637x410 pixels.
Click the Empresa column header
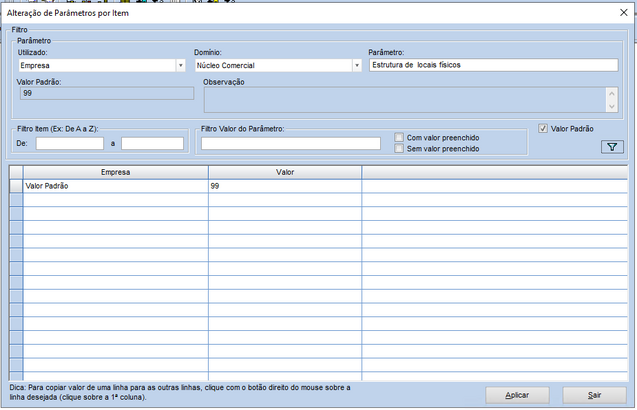click(115, 172)
